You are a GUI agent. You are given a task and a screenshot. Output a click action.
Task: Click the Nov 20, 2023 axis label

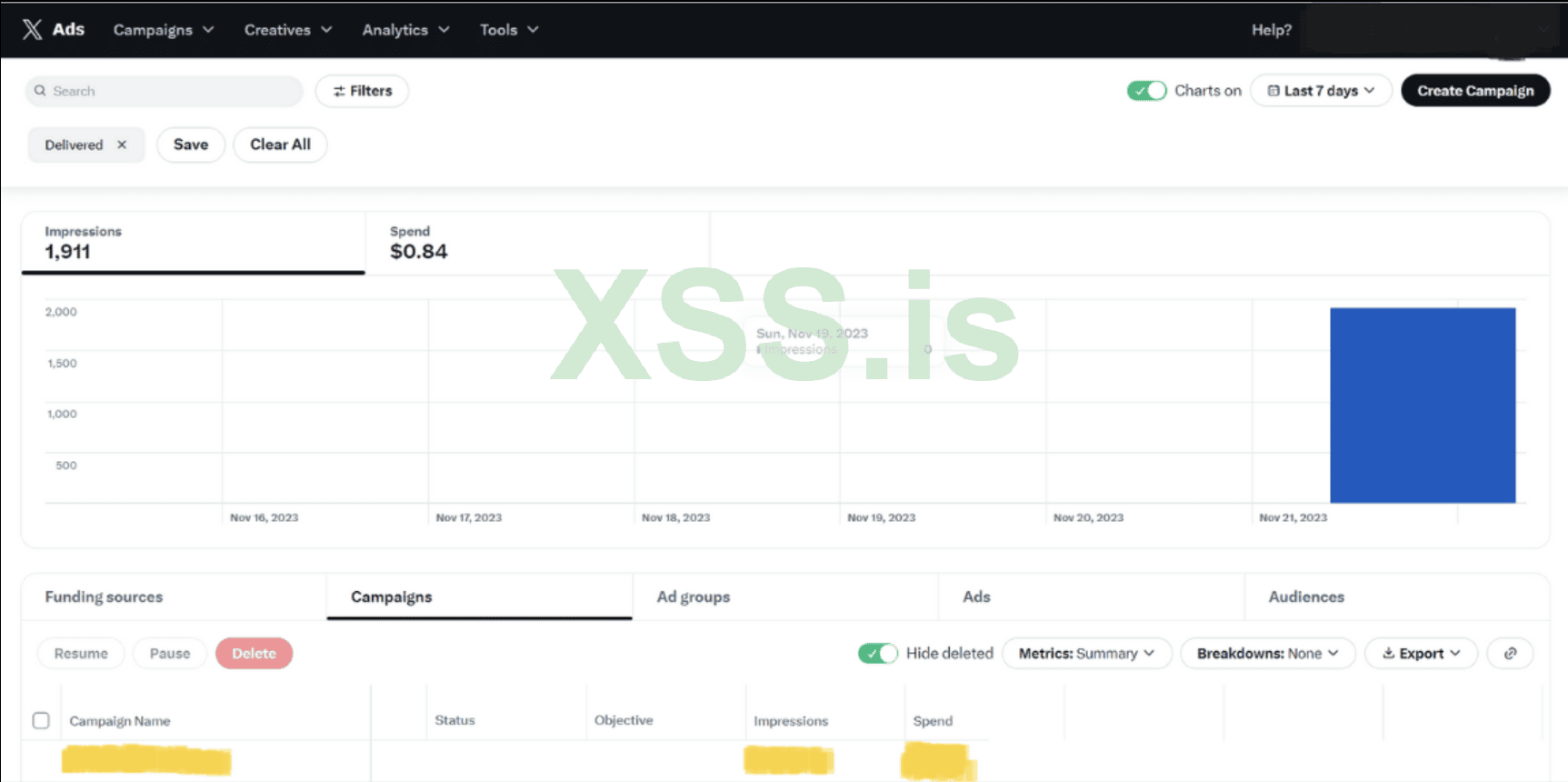(1088, 517)
